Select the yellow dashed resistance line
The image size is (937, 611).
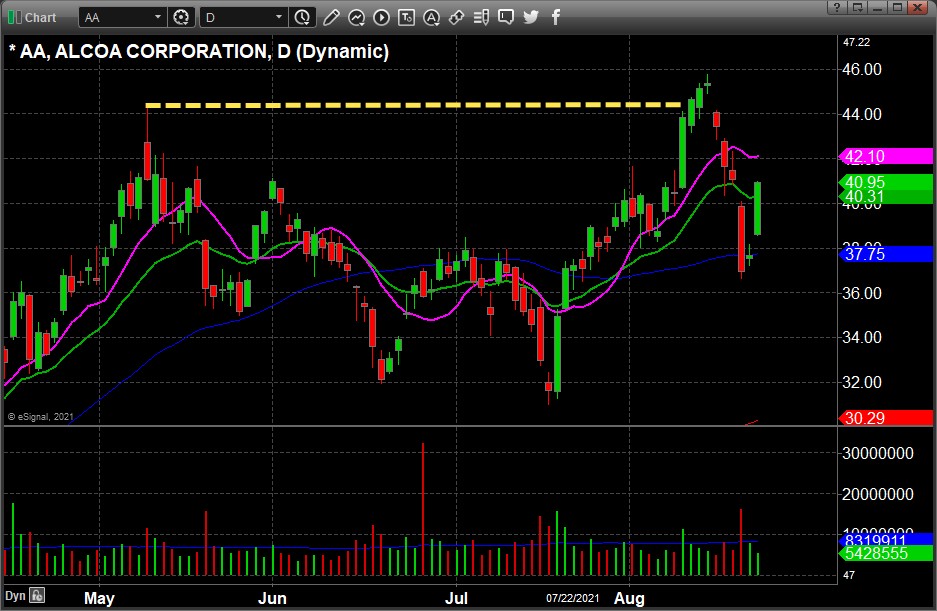(413, 105)
